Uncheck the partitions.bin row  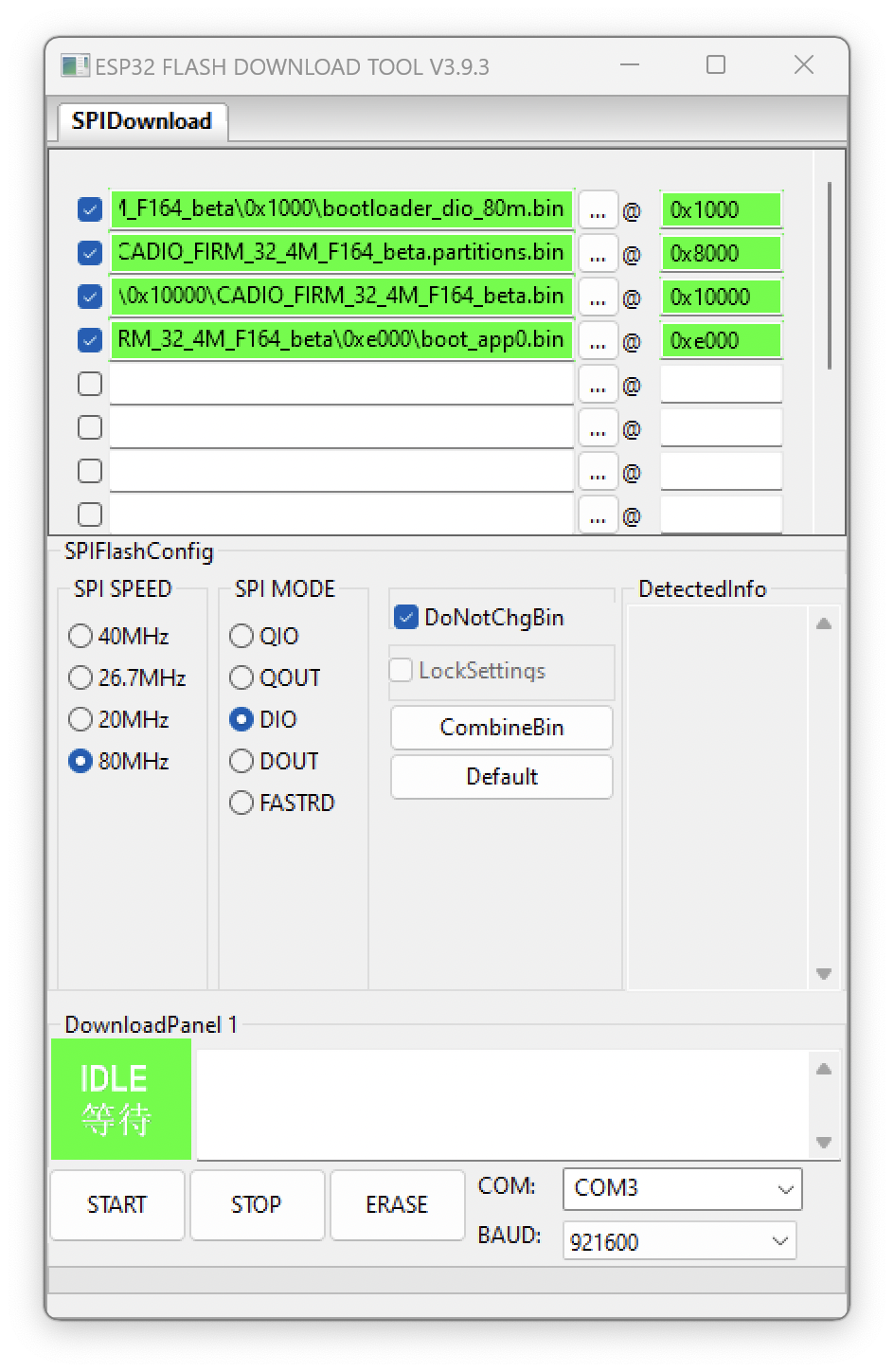(89, 253)
